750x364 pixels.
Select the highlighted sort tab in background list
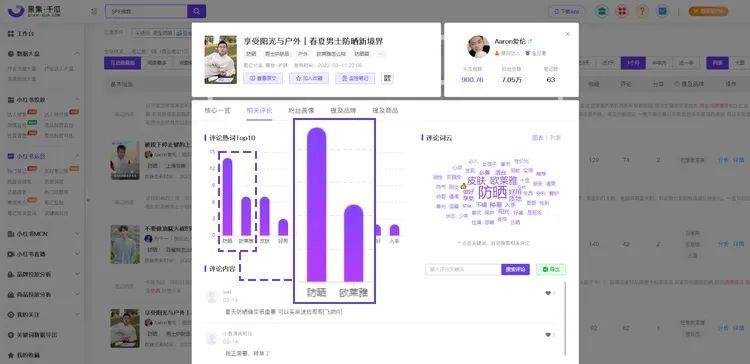(x=122, y=63)
